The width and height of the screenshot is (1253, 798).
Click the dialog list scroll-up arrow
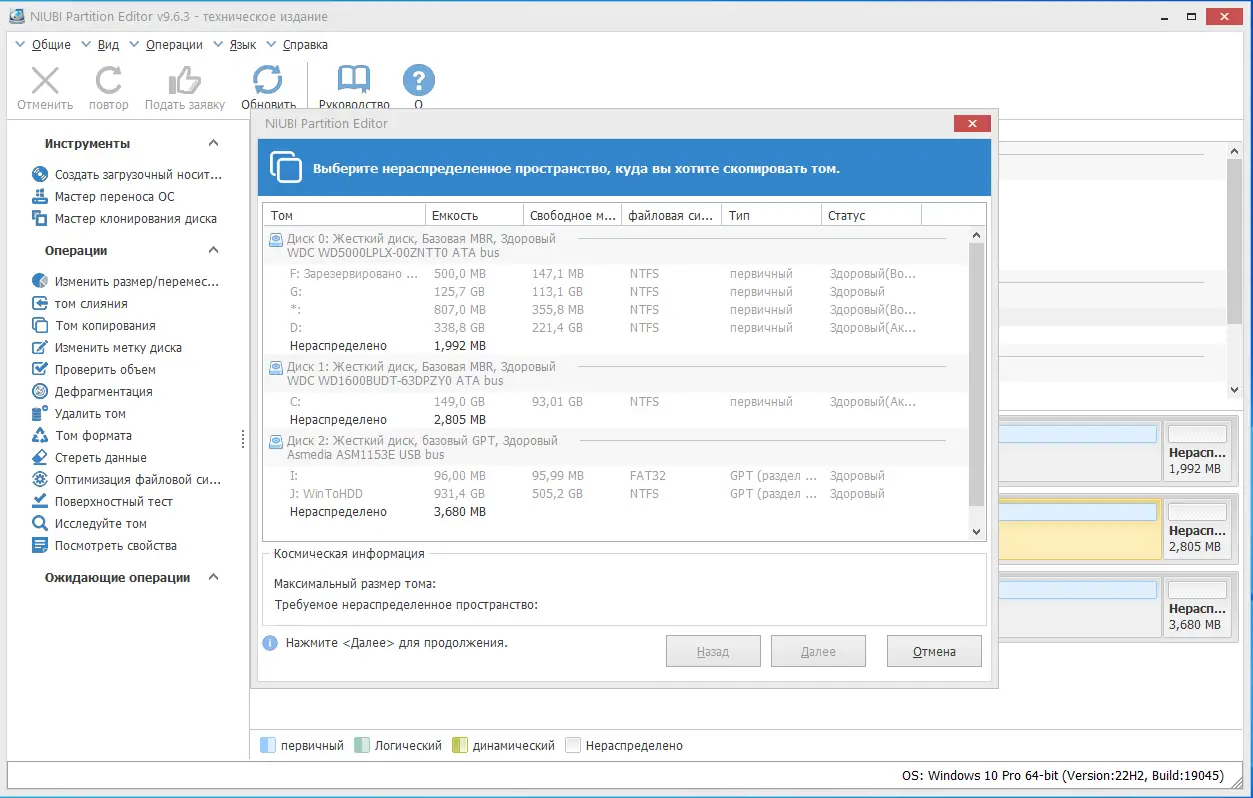click(x=977, y=234)
